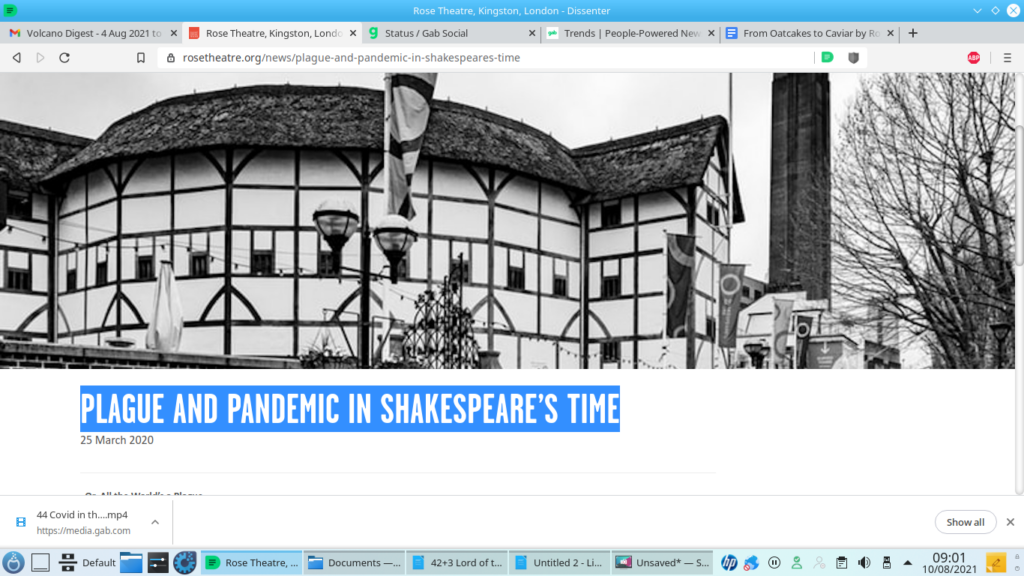The image size is (1024, 576).
Task: View site info via the padlock icon
Action: pos(171,57)
